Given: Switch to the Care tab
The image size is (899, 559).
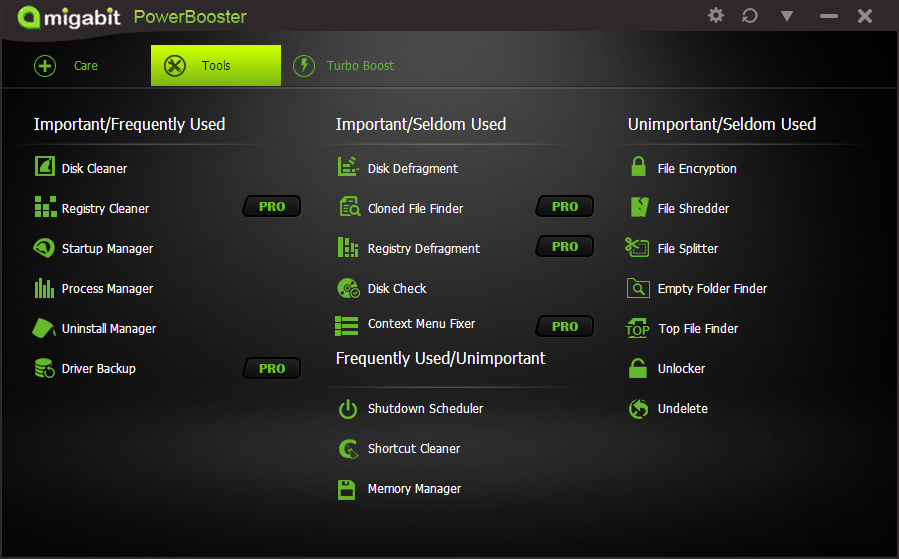Looking at the screenshot, I should 68,66.
